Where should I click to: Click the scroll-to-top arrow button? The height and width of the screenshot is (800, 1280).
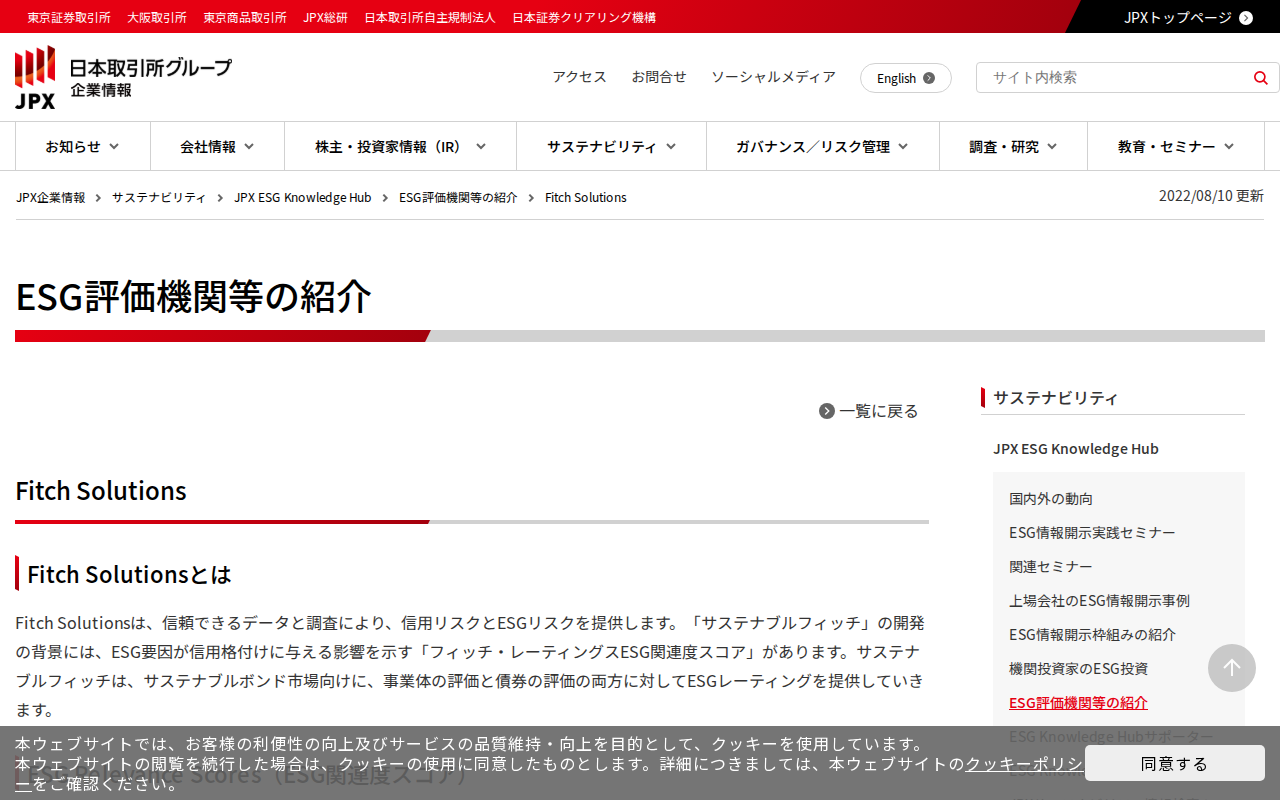1232,668
